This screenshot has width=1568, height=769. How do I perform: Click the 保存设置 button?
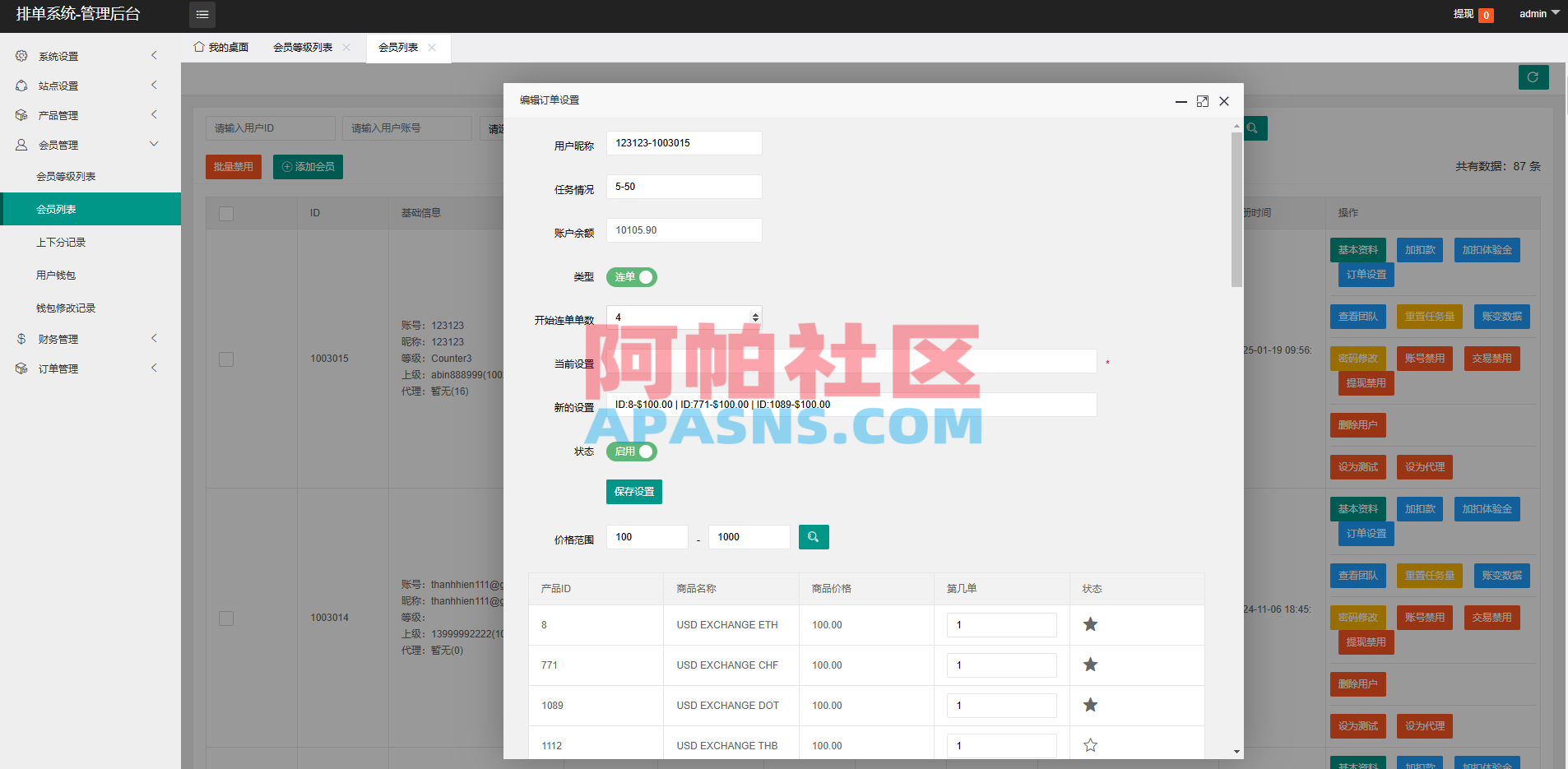(x=633, y=491)
